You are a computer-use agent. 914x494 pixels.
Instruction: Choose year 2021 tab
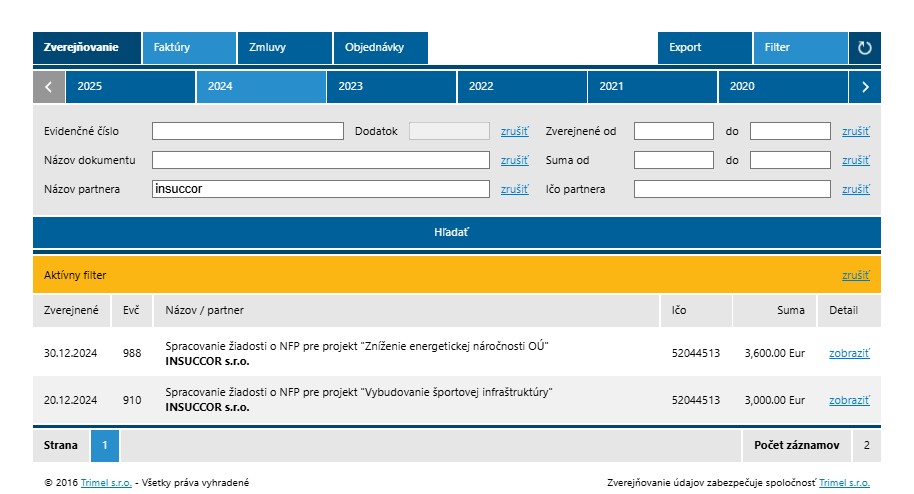click(x=652, y=87)
